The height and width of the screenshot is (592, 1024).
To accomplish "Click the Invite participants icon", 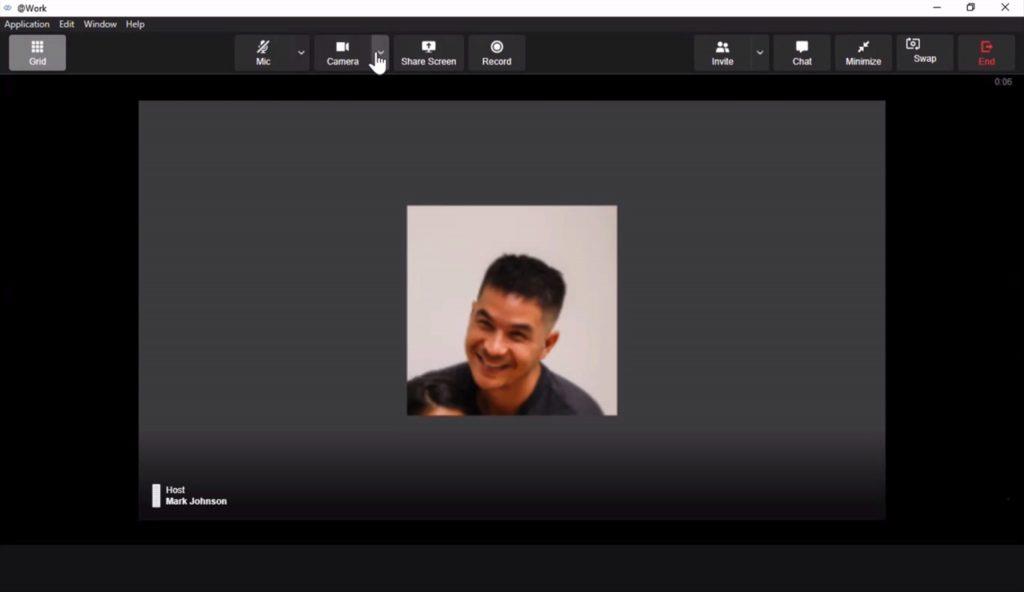I will click(x=722, y=52).
